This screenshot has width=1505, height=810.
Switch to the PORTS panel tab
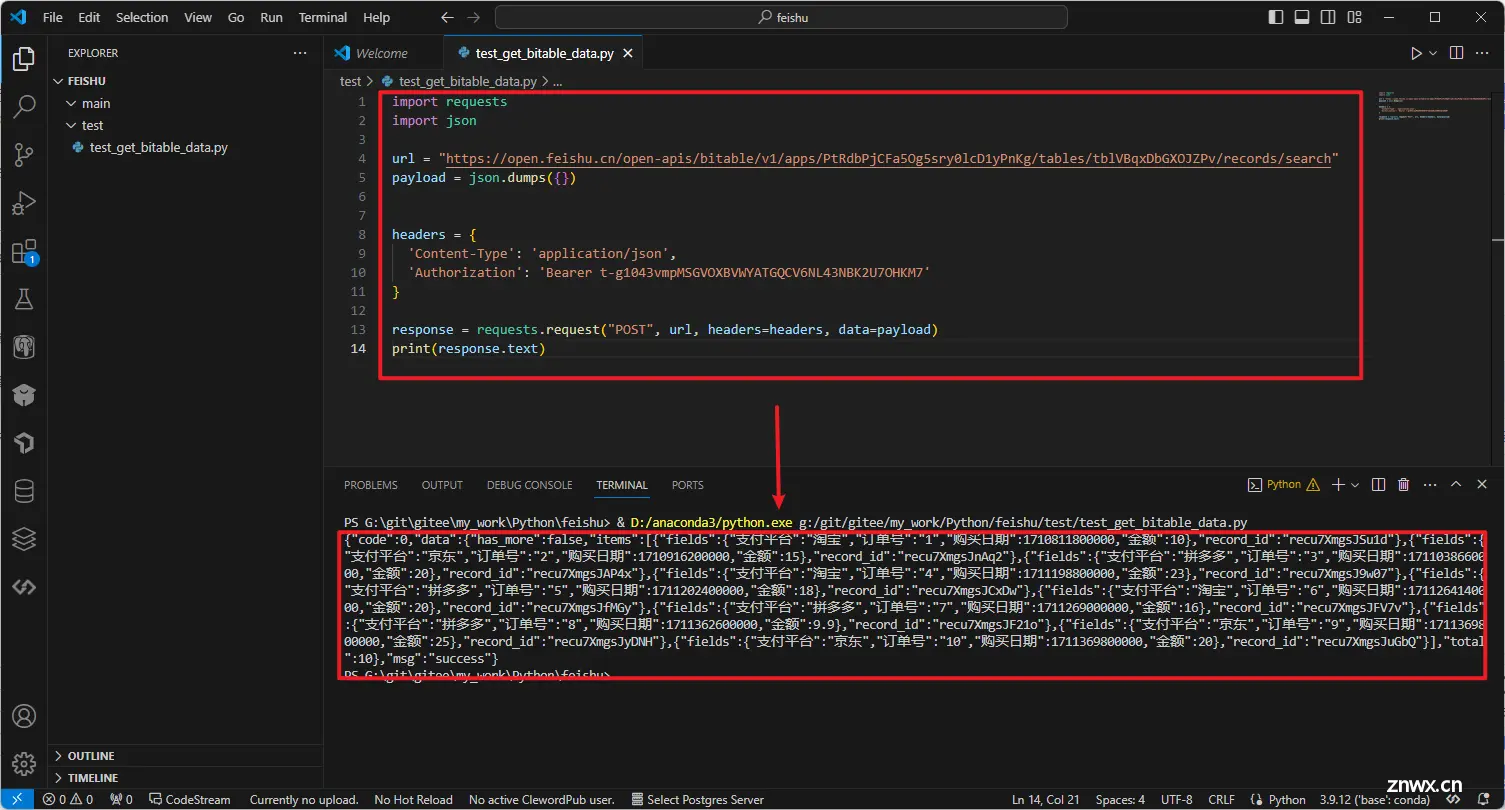[x=687, y=485]
